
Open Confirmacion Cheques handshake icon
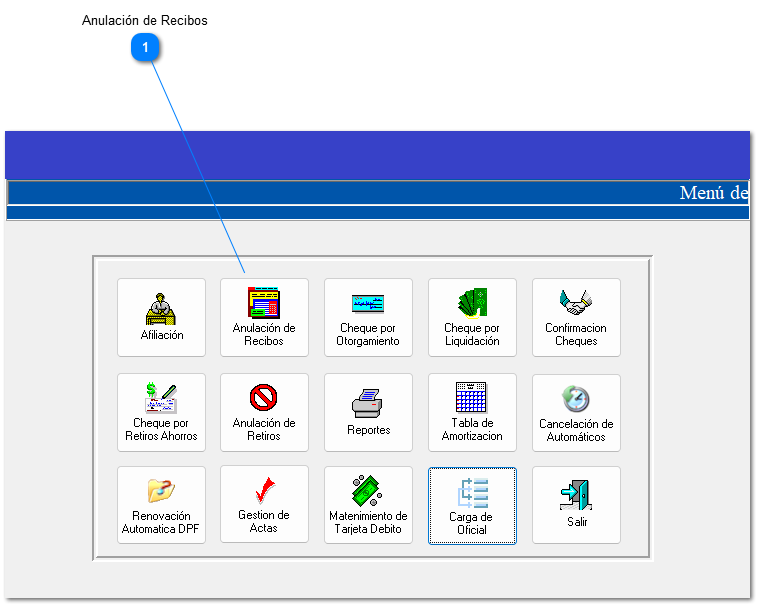coord(576,317)
